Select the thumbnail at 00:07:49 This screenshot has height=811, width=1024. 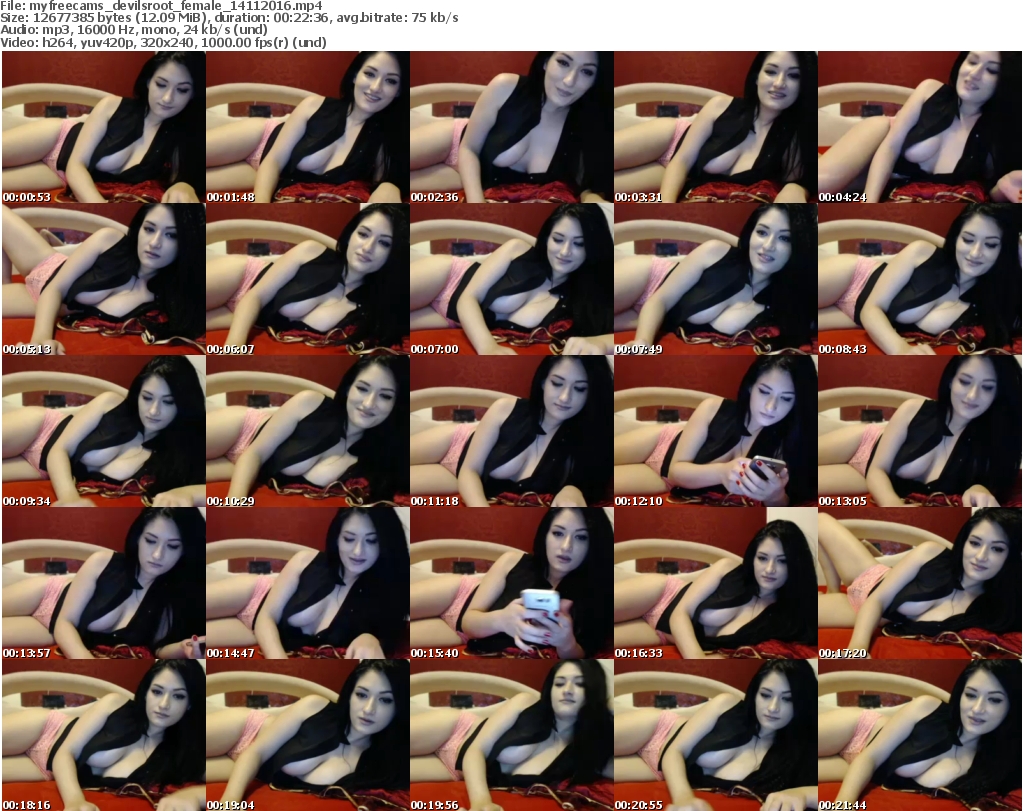pyautogui.click(x=715, y=279)
